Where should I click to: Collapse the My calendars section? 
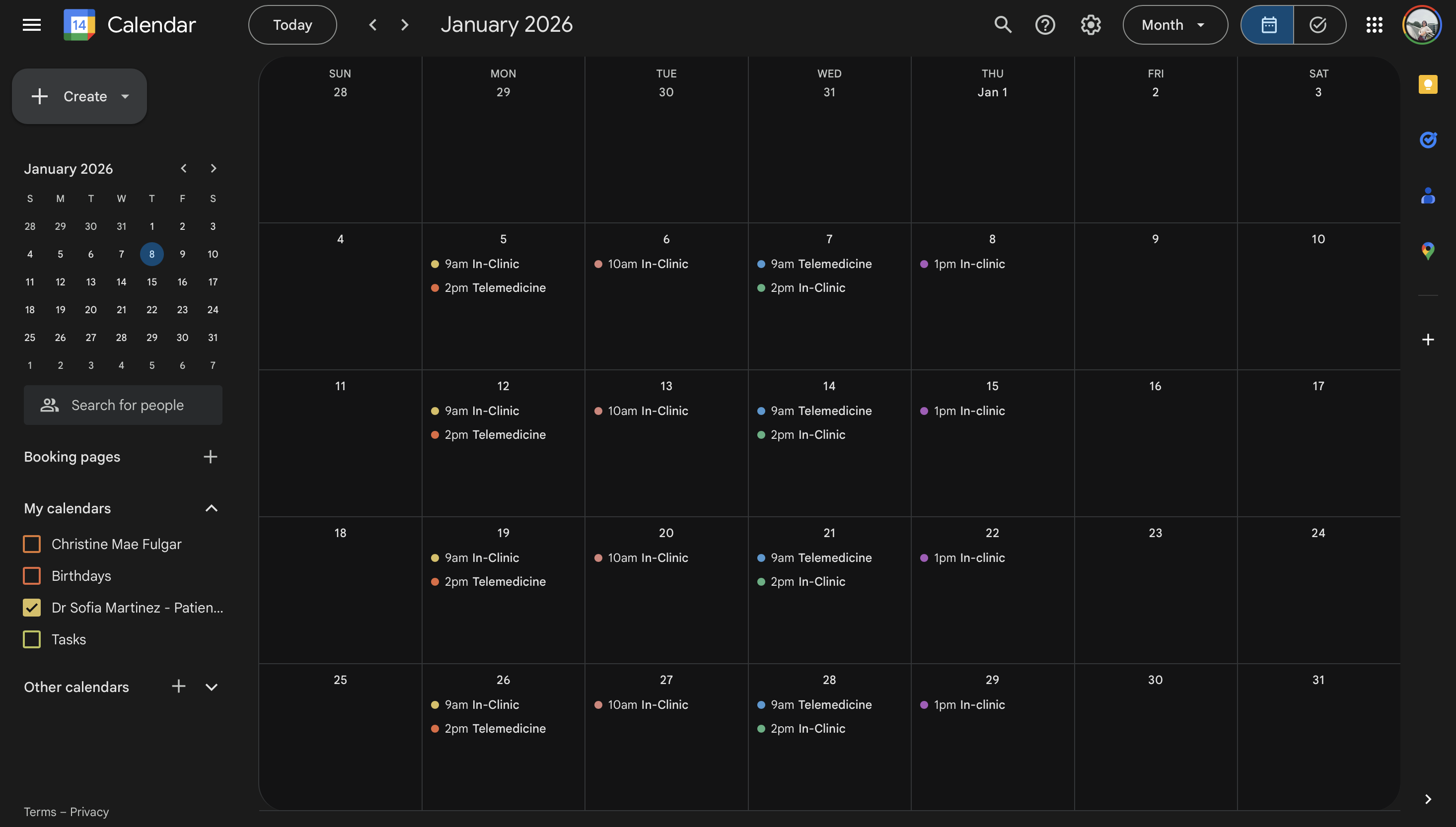(x=211, y=508)
